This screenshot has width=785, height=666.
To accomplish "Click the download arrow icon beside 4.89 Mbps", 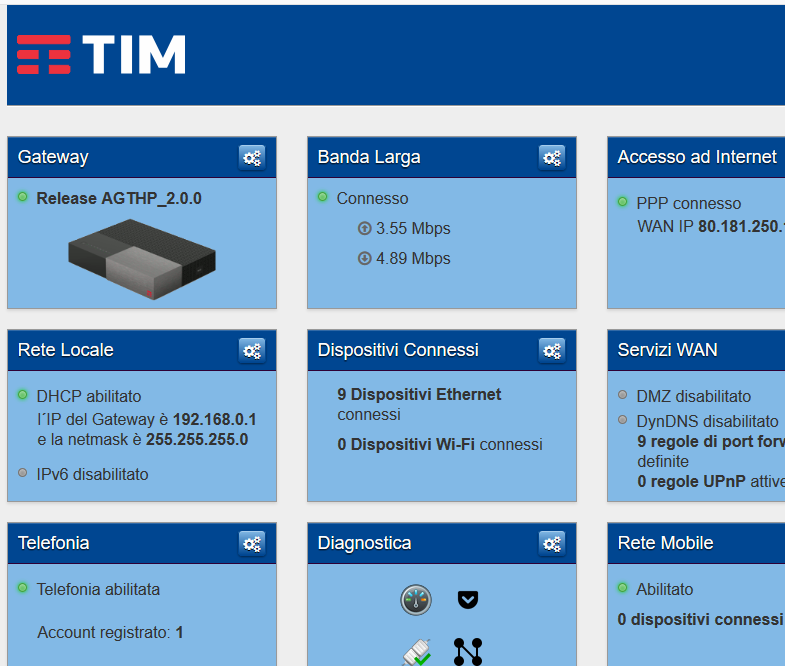I will [364, 258].
